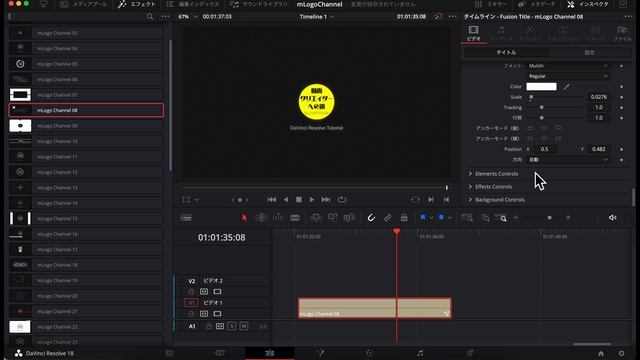
Task: Select the arrow selection tool
Action: coord(244,218)
